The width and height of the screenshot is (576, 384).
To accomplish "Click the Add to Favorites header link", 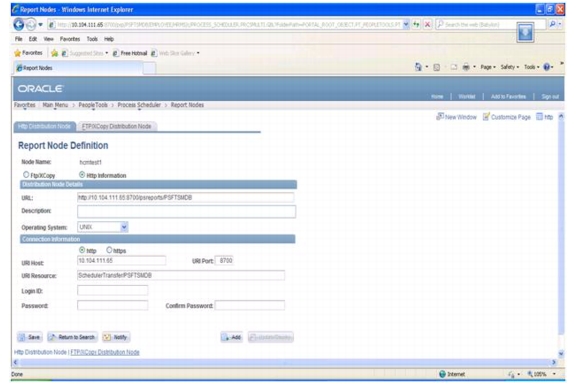I will click(x=508, y=96).
